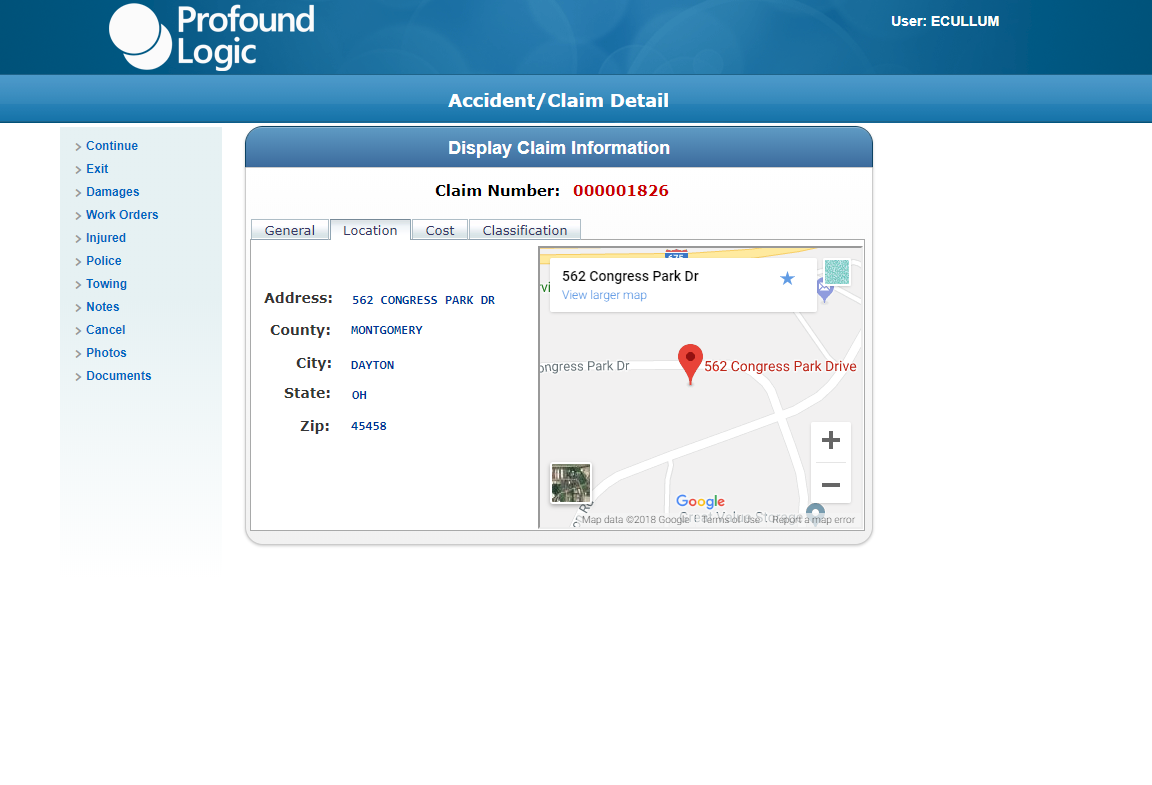
Task: Click the red map pin marker
Action: [x=690, y=364]
